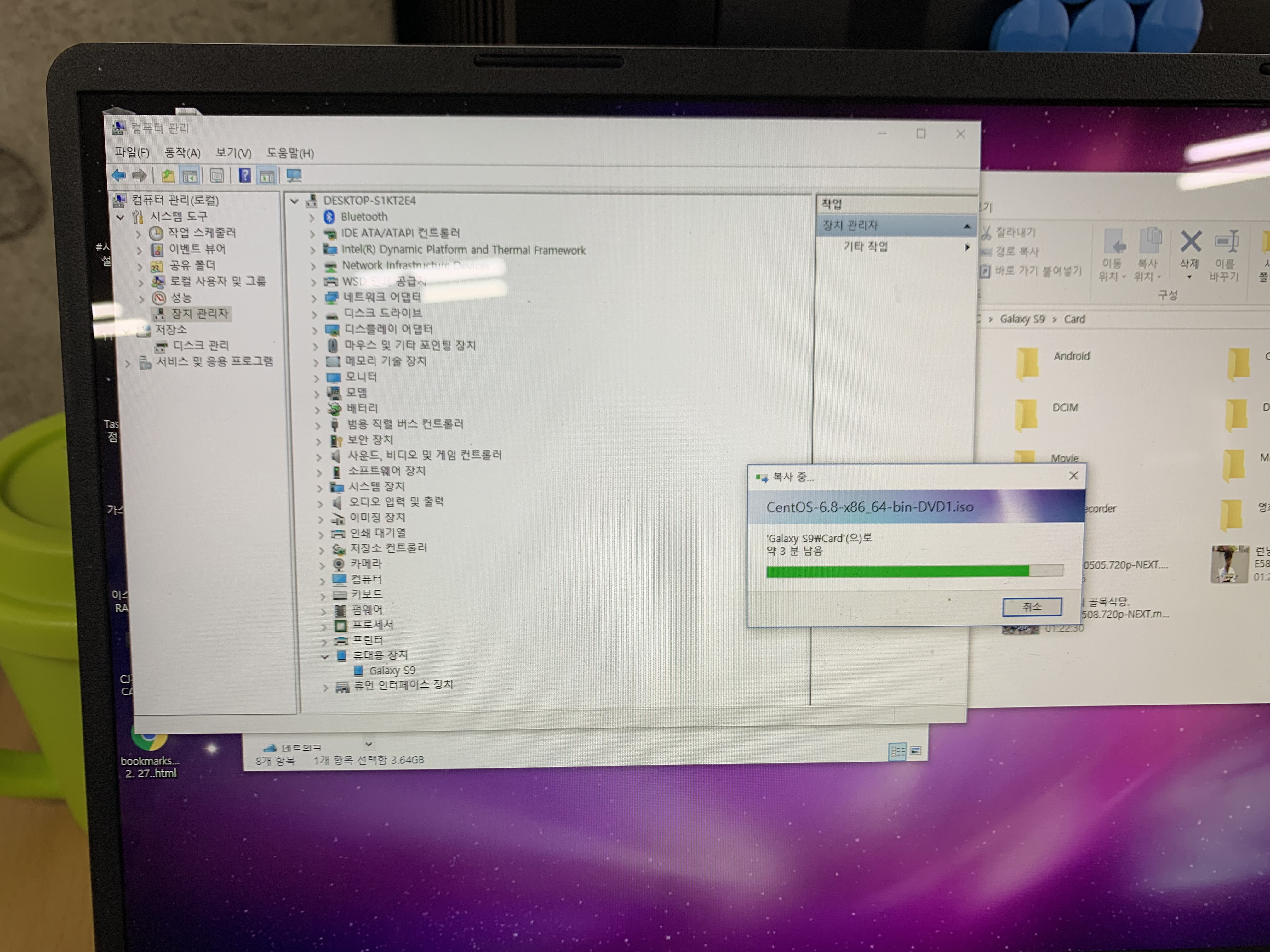Click the Rename icon in Explorer ribbon
The image size is (1270, 952).
click(x=1225, y=241)
